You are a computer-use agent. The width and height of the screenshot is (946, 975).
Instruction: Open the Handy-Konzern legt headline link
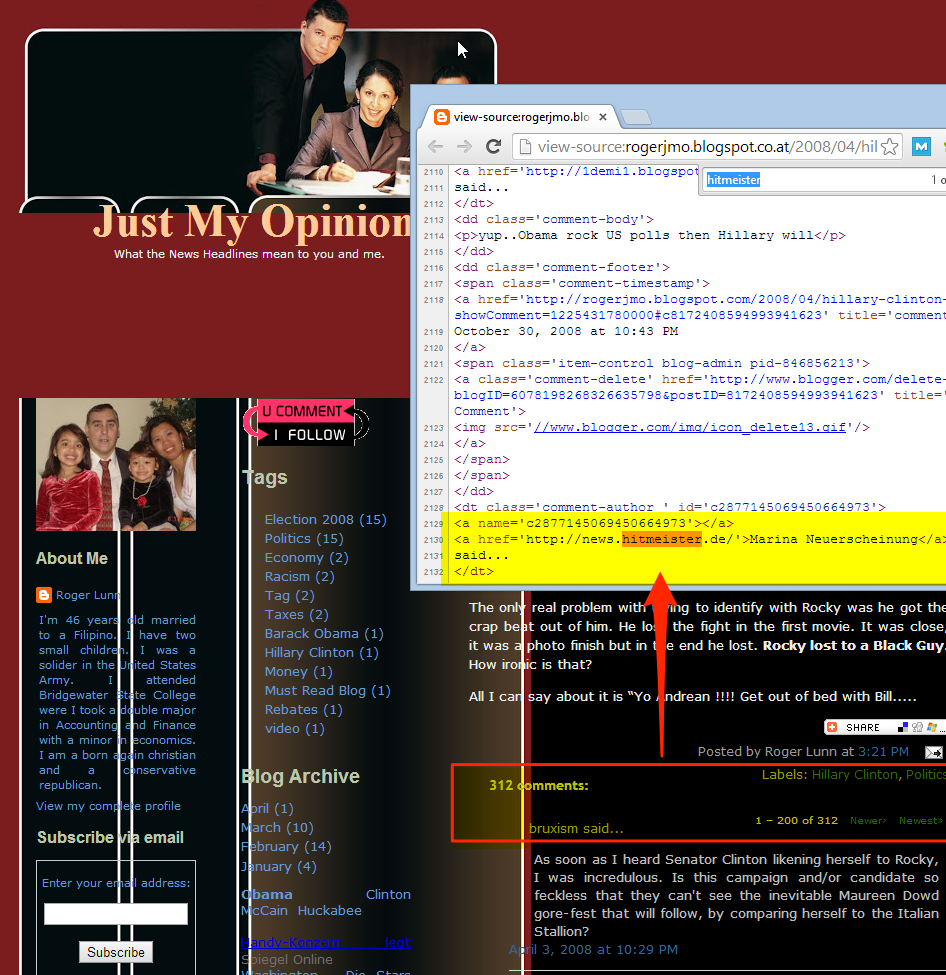(x=325, y=943)
